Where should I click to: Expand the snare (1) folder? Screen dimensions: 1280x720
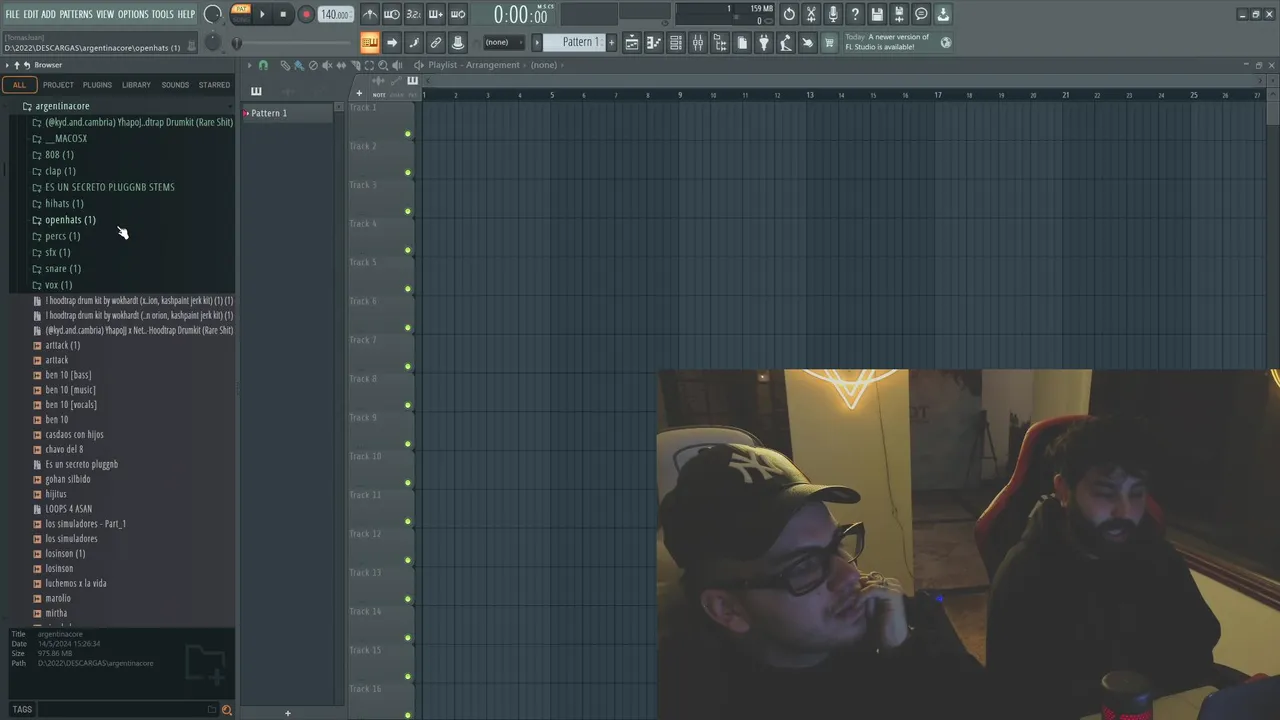63,268
